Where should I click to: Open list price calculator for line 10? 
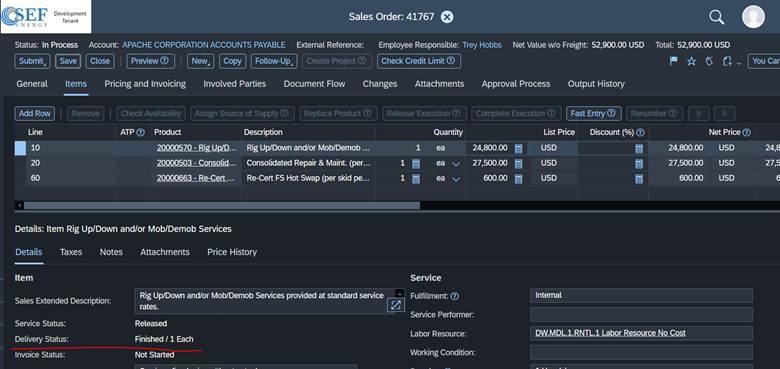(x=518, y=148)
